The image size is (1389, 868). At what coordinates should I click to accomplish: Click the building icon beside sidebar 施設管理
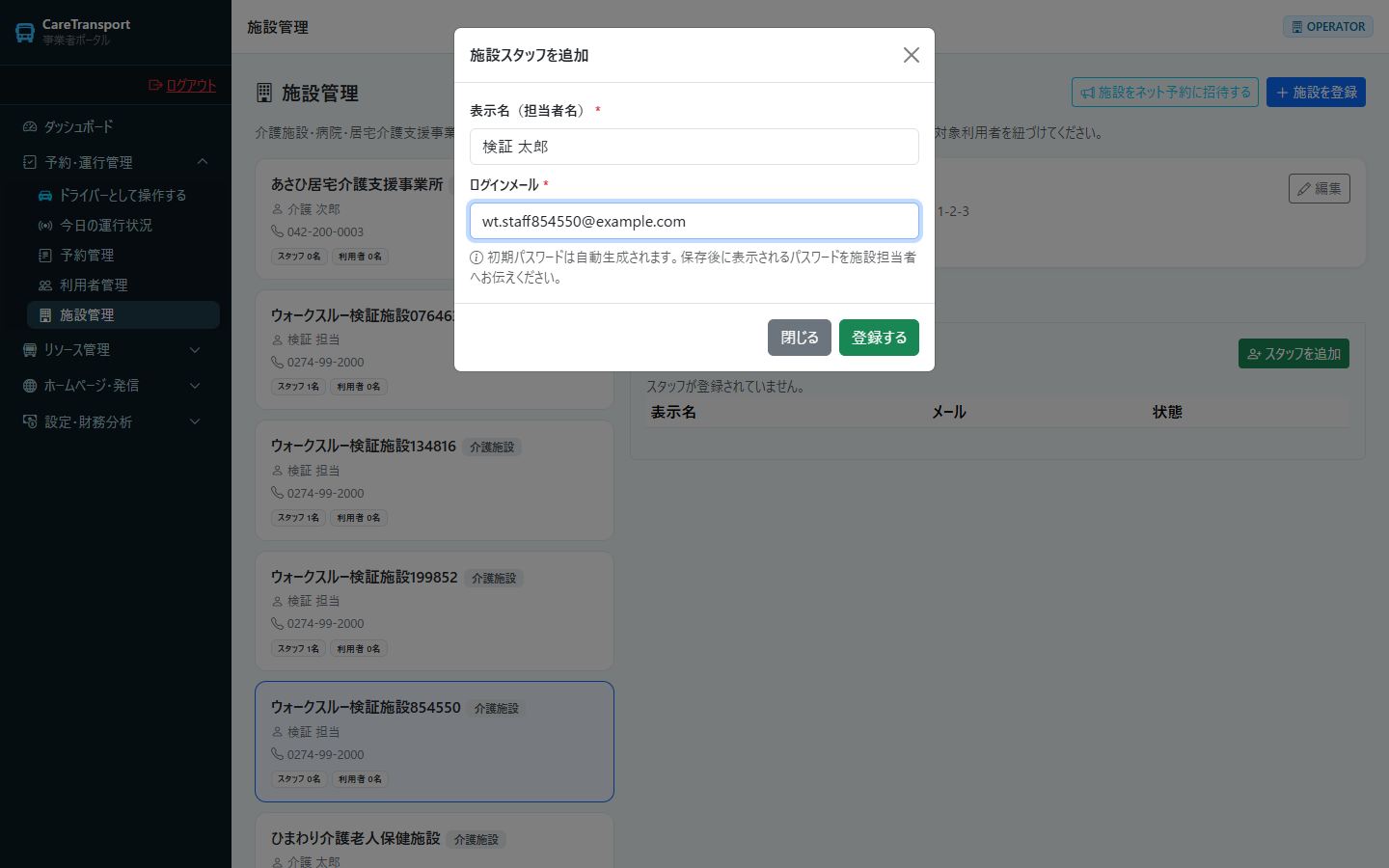click(x=45, y=314)
